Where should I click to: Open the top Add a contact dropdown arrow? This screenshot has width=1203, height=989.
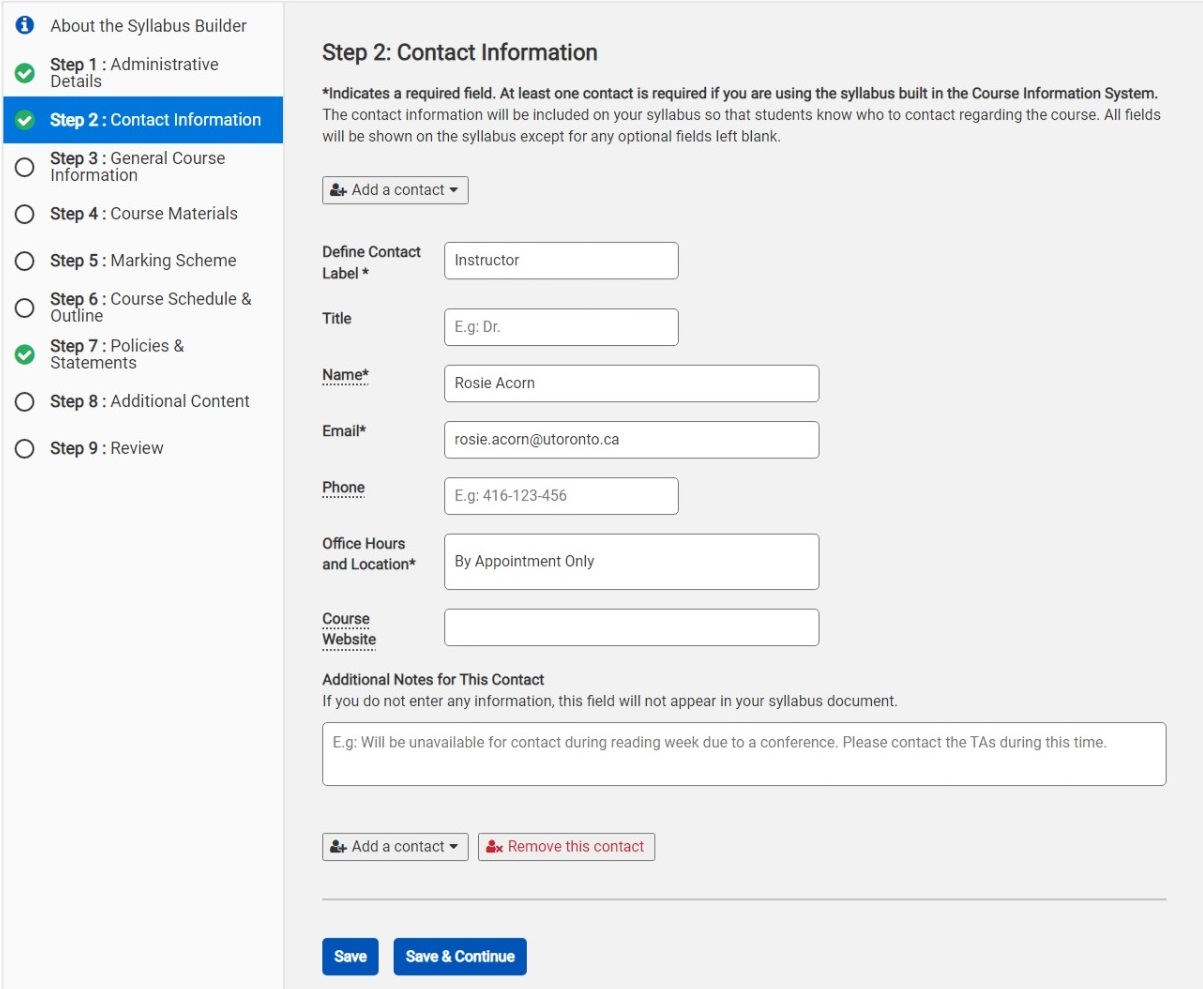click(454, 191)
